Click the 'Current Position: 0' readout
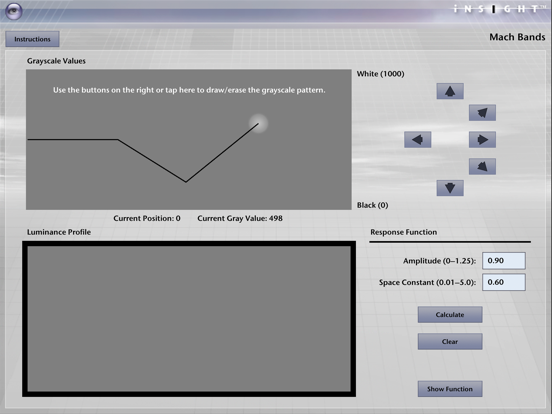The image size is (552, 414). pos(147,218)
